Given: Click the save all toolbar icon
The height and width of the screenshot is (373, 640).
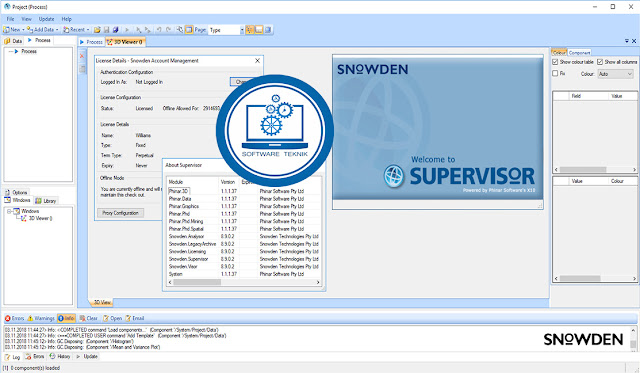Looking at the screenshot, I should tap(116, 30).
